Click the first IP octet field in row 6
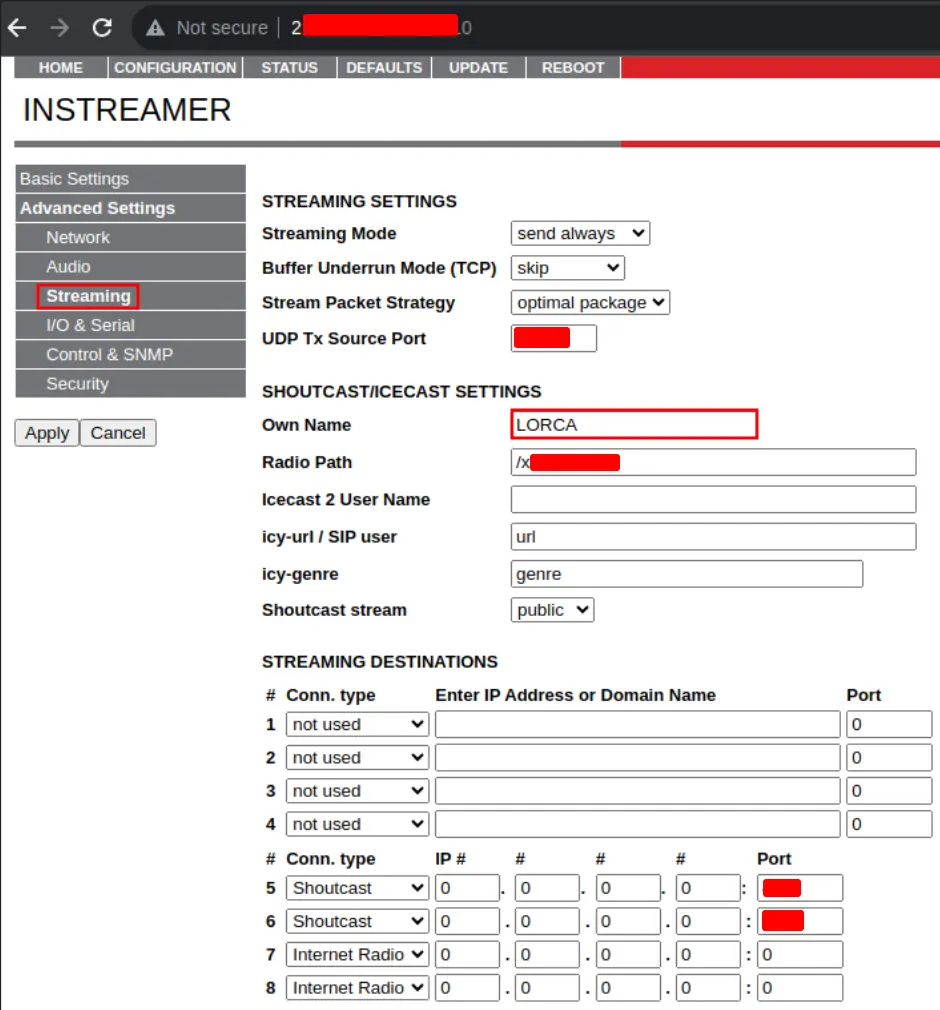This screenshot has width=940, height=1010. click(468, 922)
